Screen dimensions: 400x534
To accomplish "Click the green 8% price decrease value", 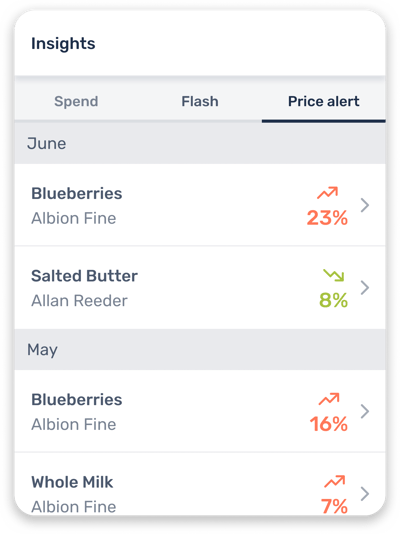I will click(x=334, y=300).
